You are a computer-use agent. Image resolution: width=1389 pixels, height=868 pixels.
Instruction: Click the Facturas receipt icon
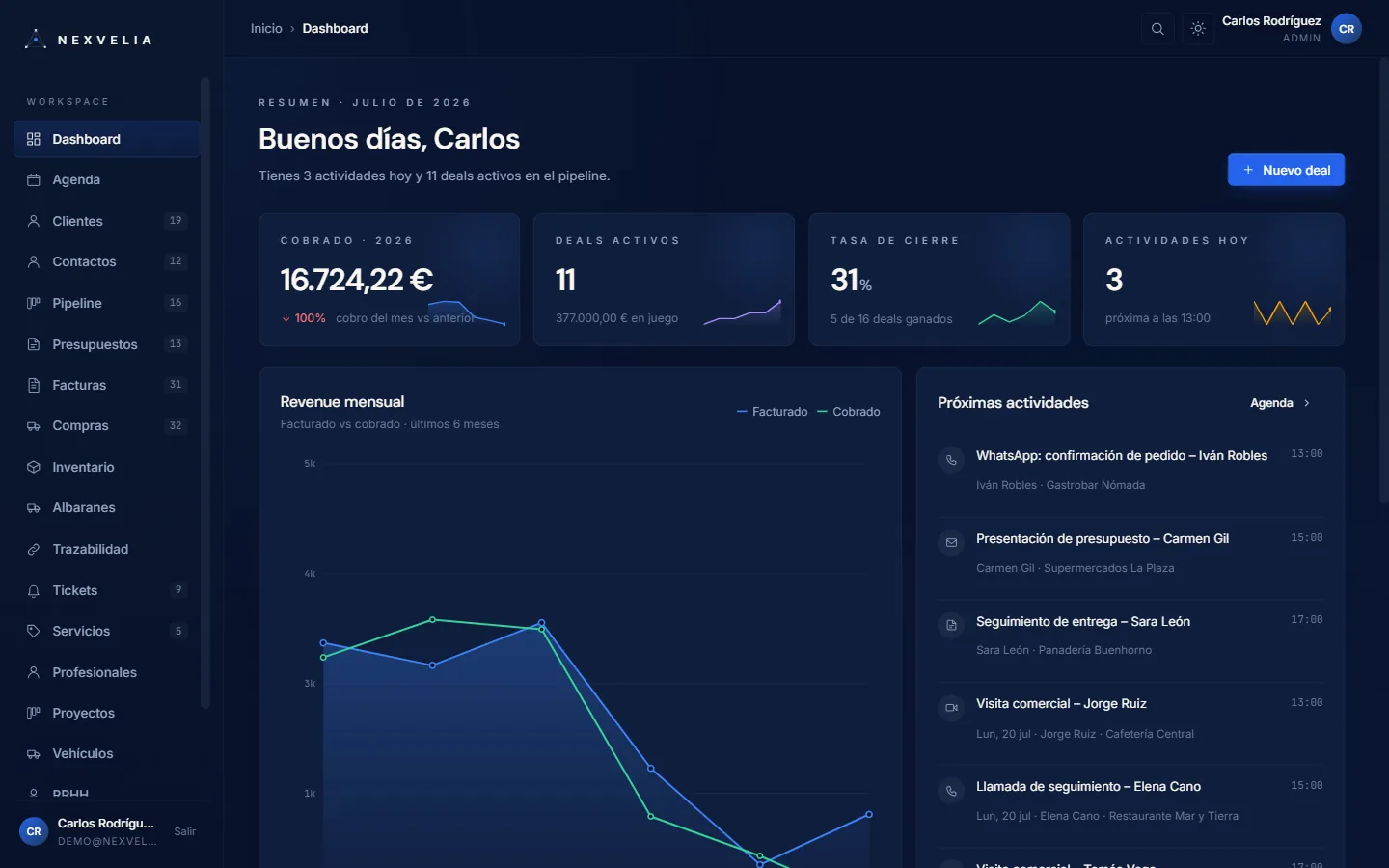(x=34, y=385)
